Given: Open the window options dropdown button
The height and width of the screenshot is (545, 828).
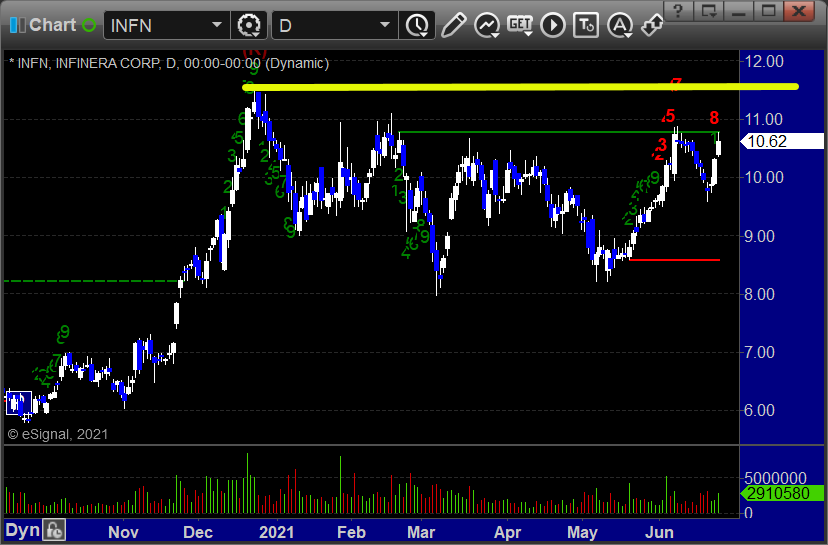Looking at the screenshot, I should pyautogui.click(x=709, y=10).
